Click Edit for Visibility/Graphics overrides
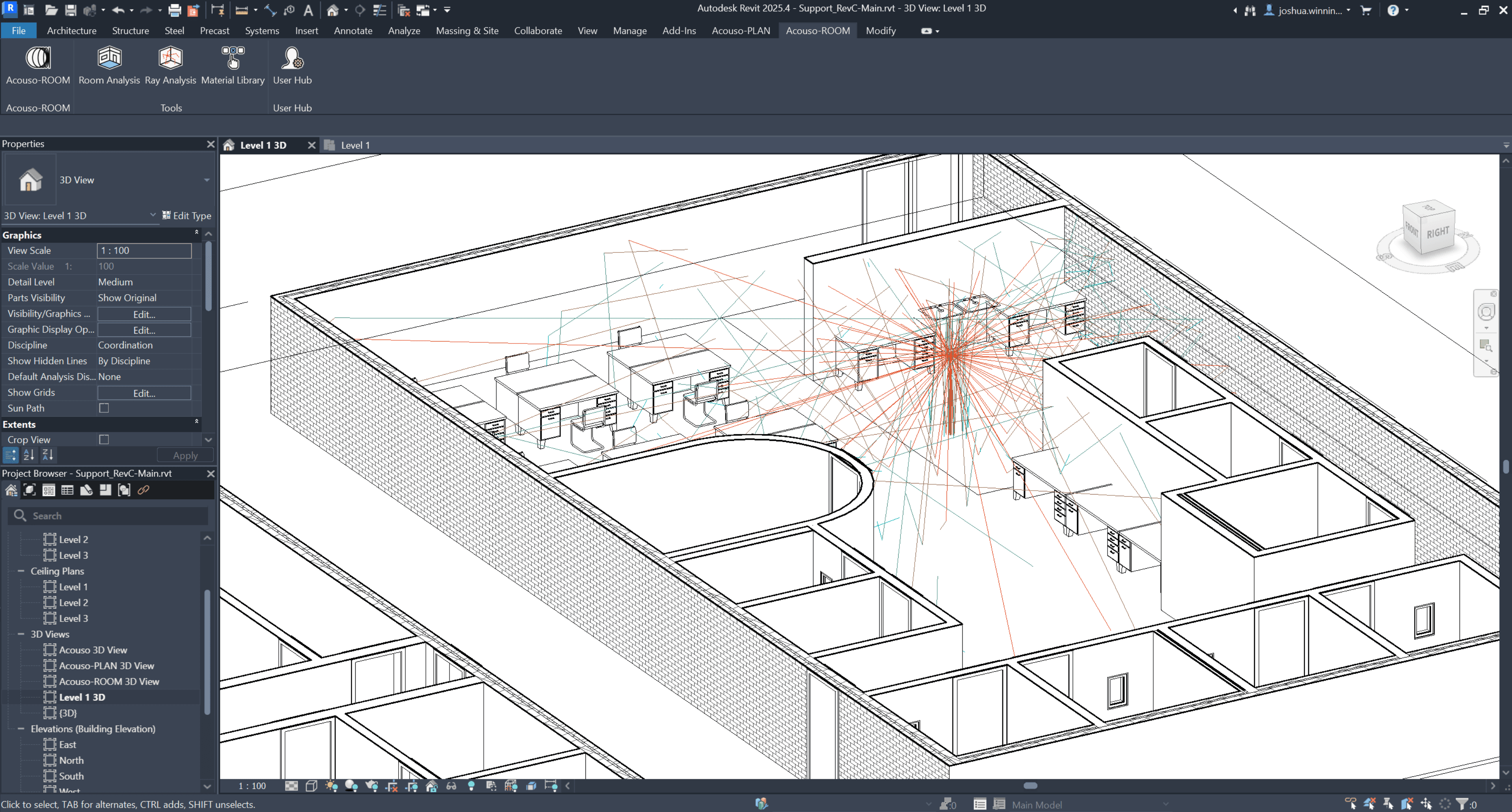 pos(144,314)
